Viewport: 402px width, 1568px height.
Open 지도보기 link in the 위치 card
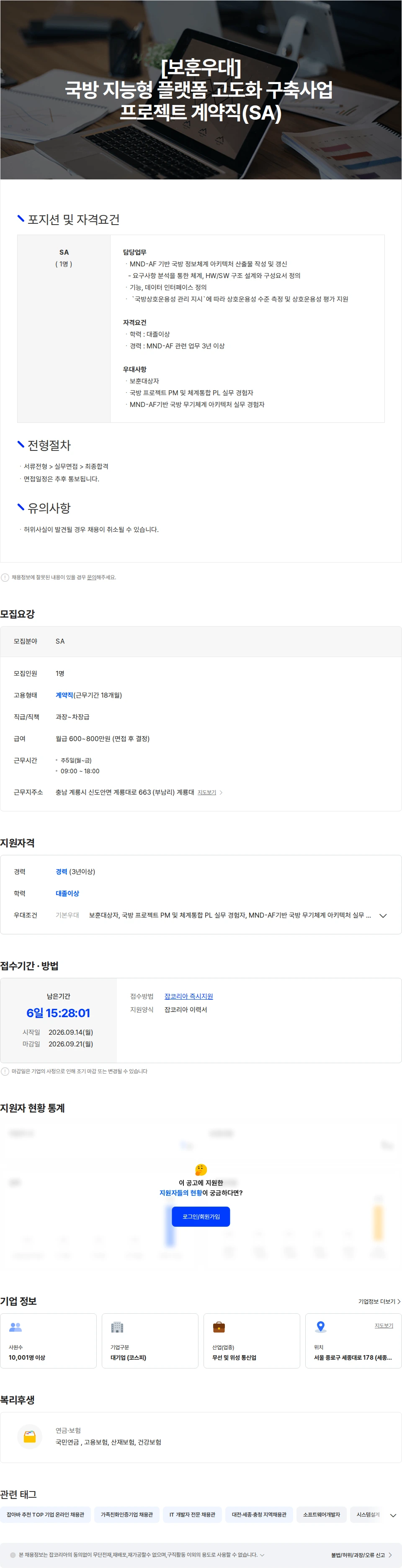(384, 1326)
